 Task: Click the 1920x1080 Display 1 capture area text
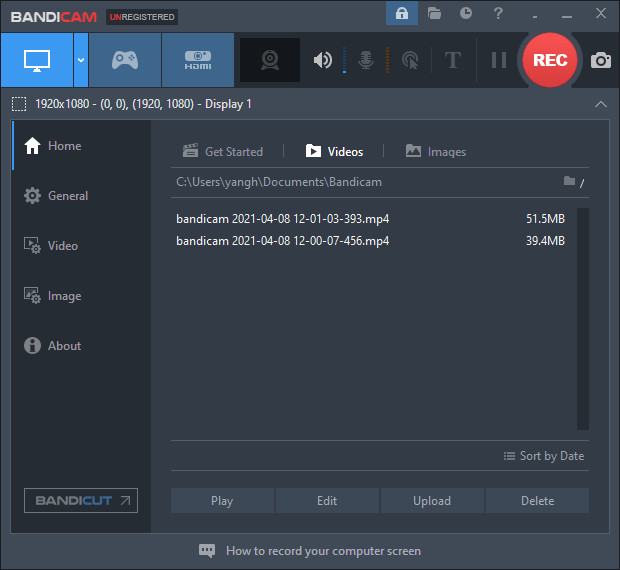point(143,104)
